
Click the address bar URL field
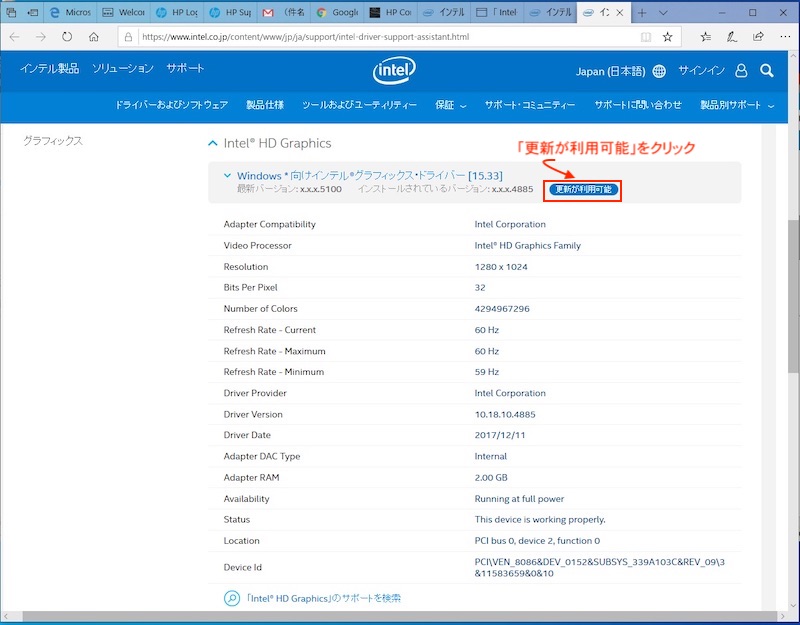coord(380,36)
